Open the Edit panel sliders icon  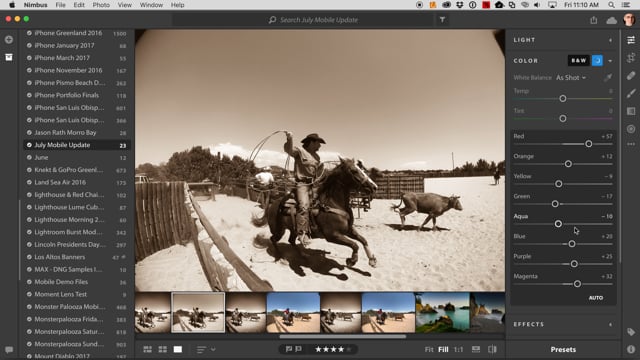631,40
